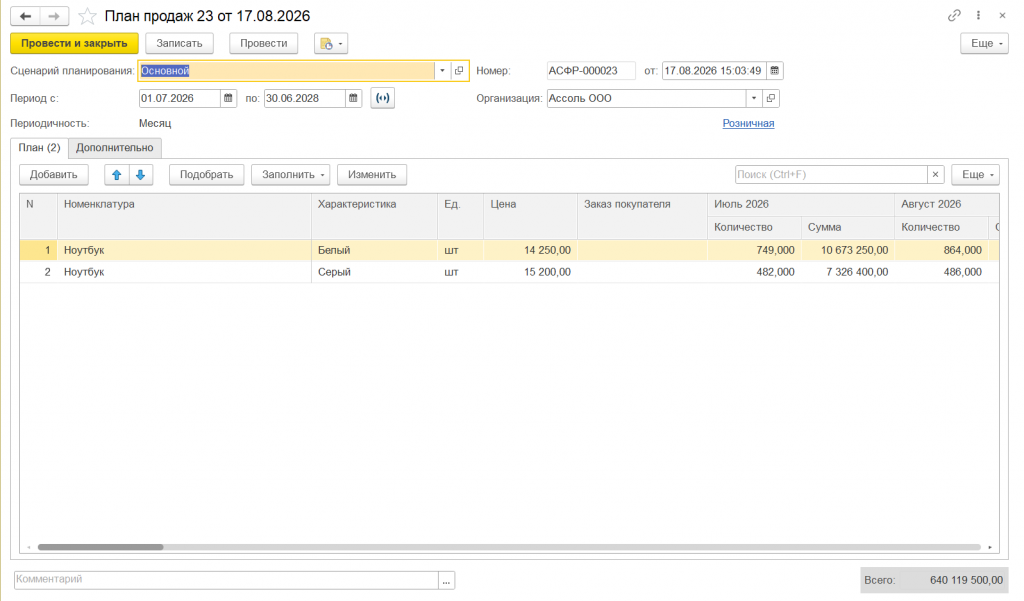Open the Розничная link
The height and width of the screenshot is (601, 1024).
coord(748,123)
